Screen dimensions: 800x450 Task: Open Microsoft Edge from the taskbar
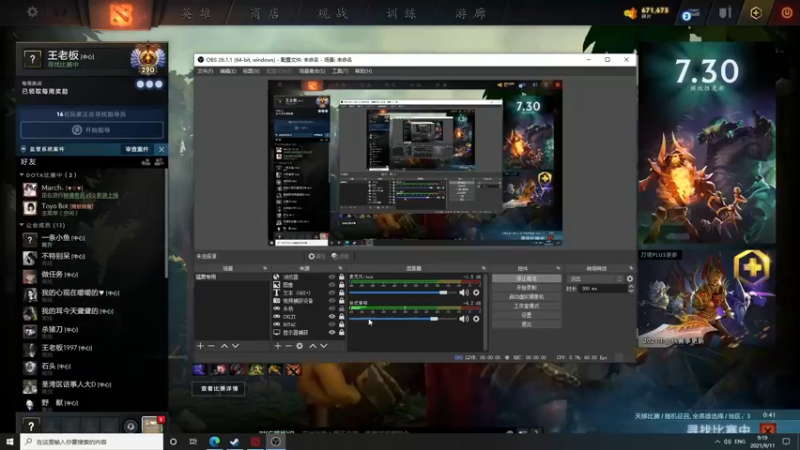pos(214,441)
